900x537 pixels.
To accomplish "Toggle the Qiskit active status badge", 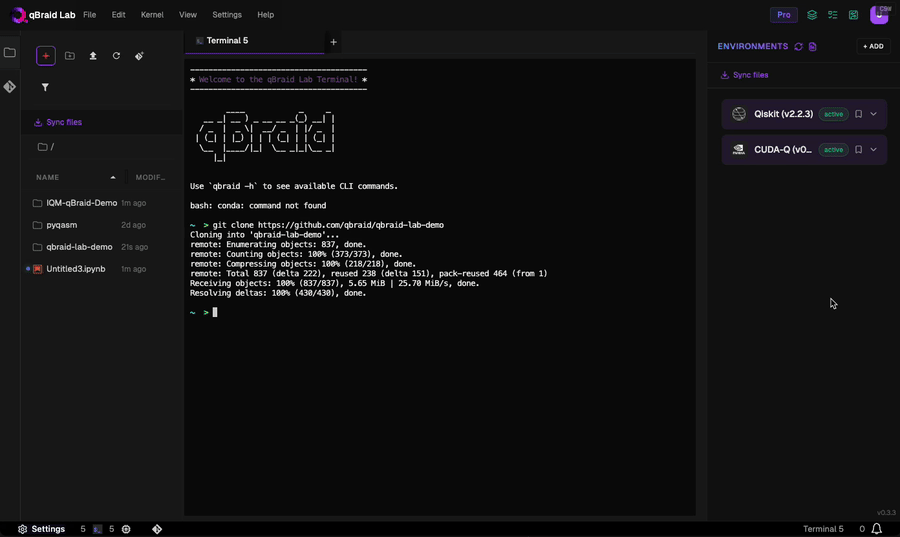I will tap(833, 114).
